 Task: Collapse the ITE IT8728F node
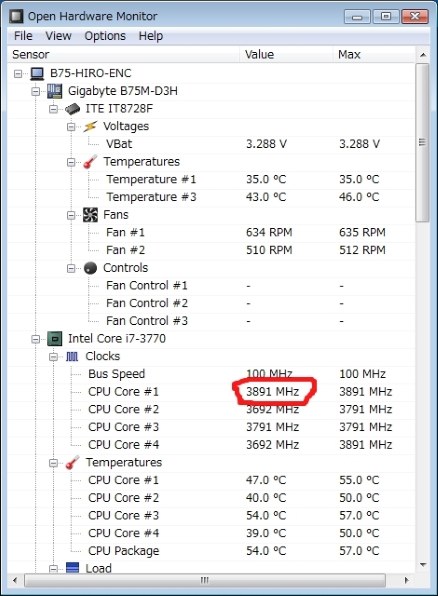(x=53, y=109)
